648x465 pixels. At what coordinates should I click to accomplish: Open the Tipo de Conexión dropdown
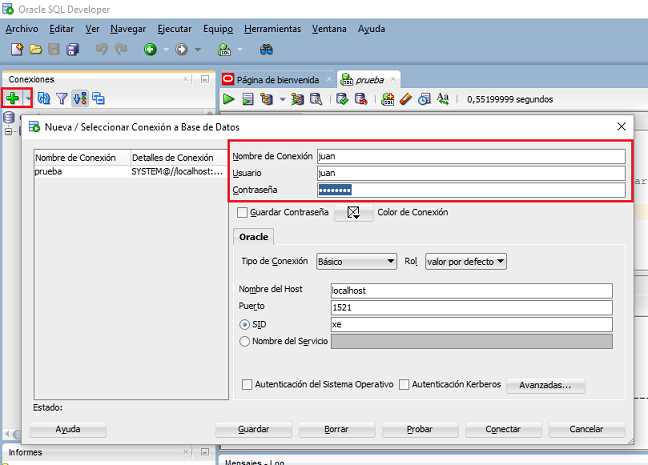356,262
